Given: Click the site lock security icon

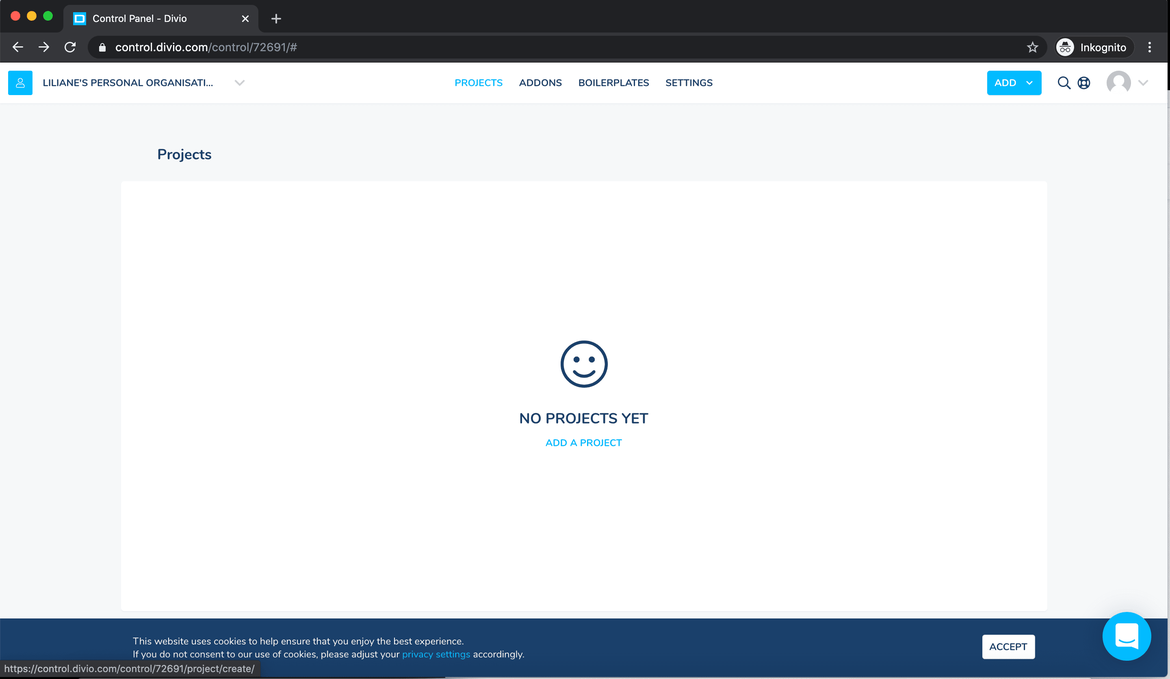Looking at the screenshot, I should click(102, 47).
